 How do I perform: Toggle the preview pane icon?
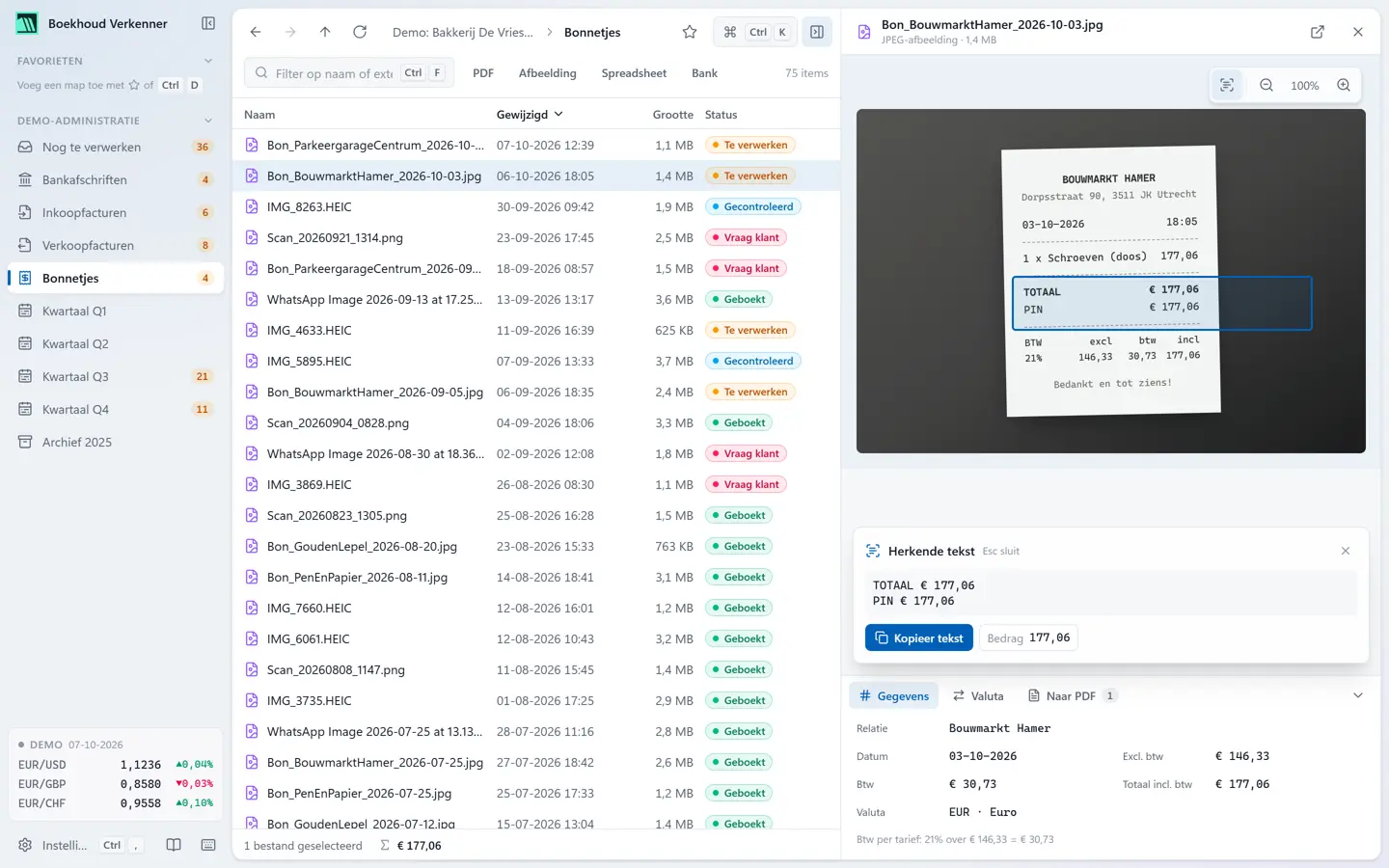click(x=817, y=32)
